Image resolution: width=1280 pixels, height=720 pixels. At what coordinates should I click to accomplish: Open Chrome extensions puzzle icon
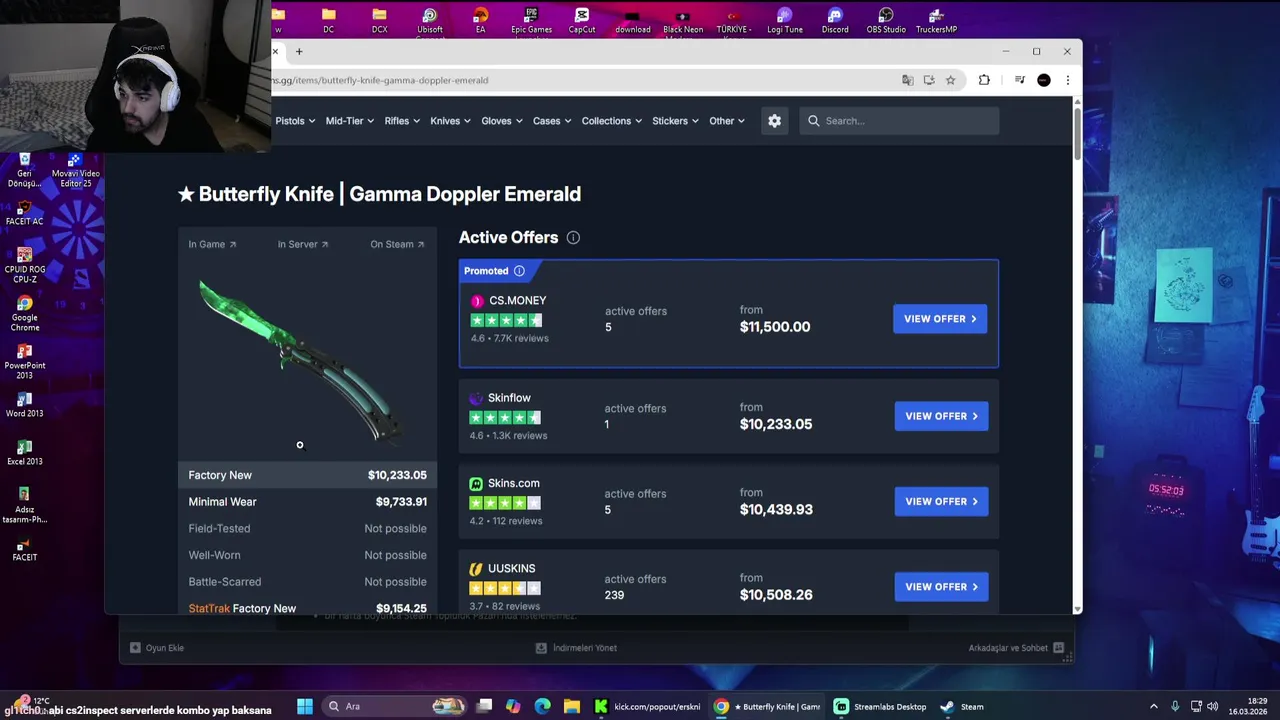click(984, 80)
